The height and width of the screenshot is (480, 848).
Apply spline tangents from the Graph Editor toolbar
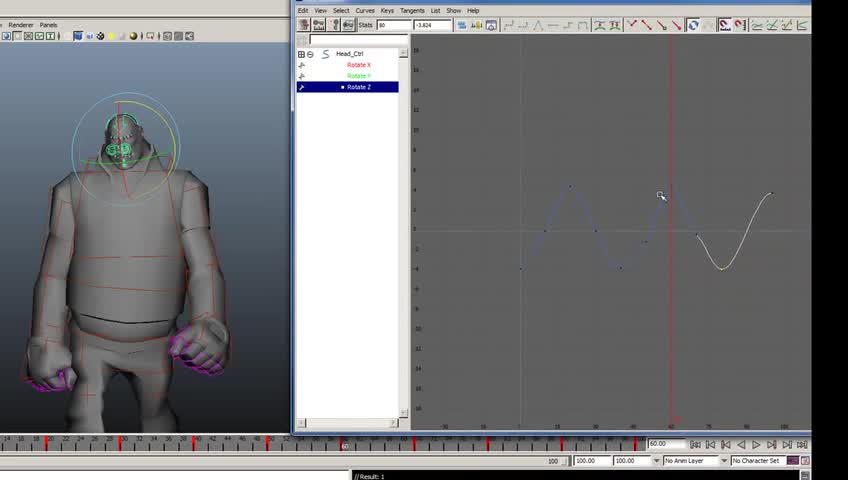(508, 25)
